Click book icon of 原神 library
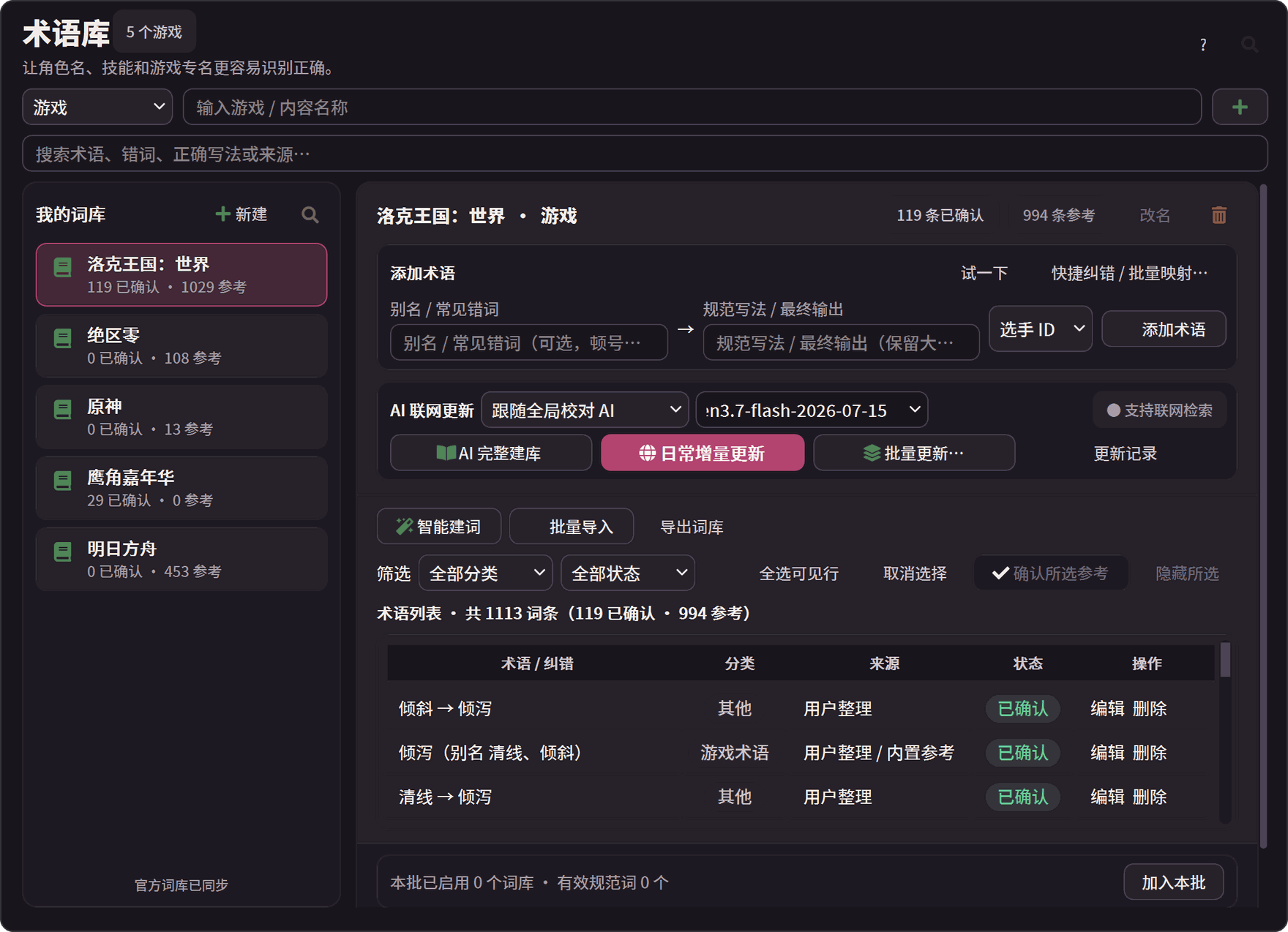 coord(63,410)
